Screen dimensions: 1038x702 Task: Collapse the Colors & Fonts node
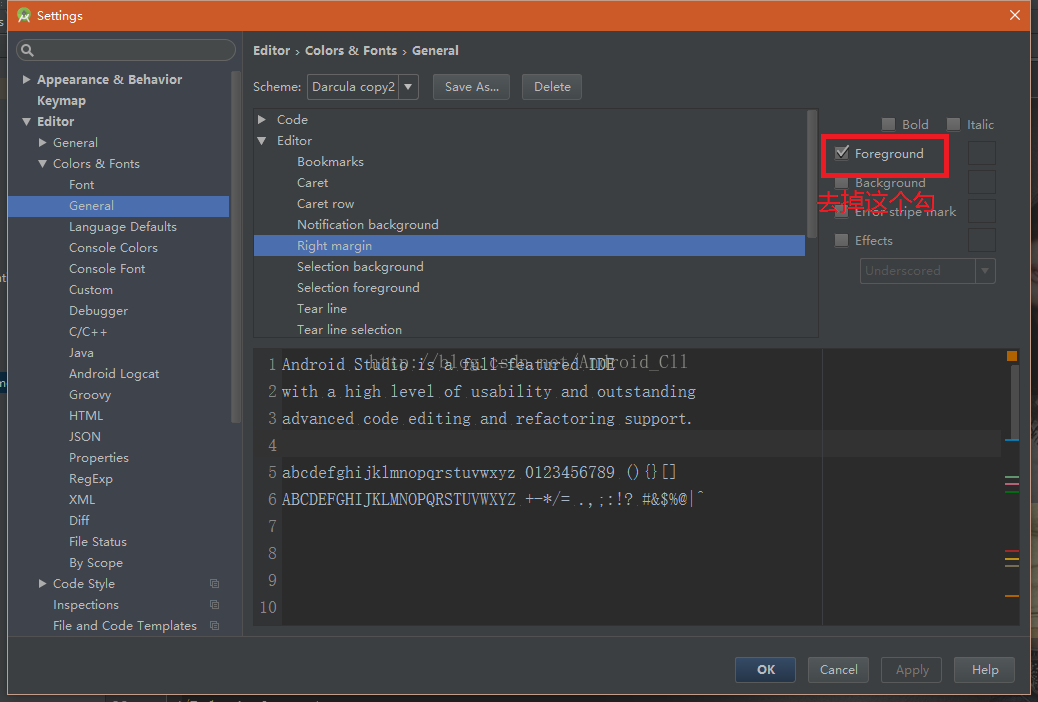[42, 164]
